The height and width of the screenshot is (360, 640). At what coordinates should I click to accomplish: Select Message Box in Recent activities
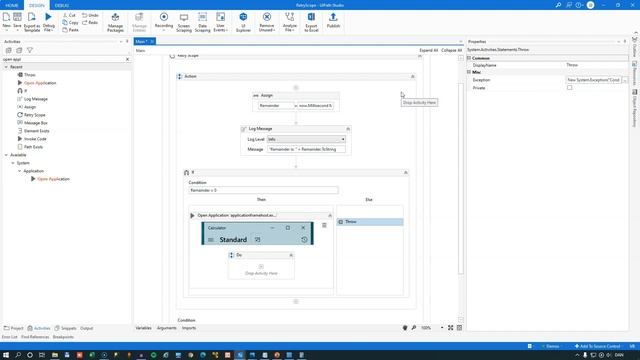(36, 123)
